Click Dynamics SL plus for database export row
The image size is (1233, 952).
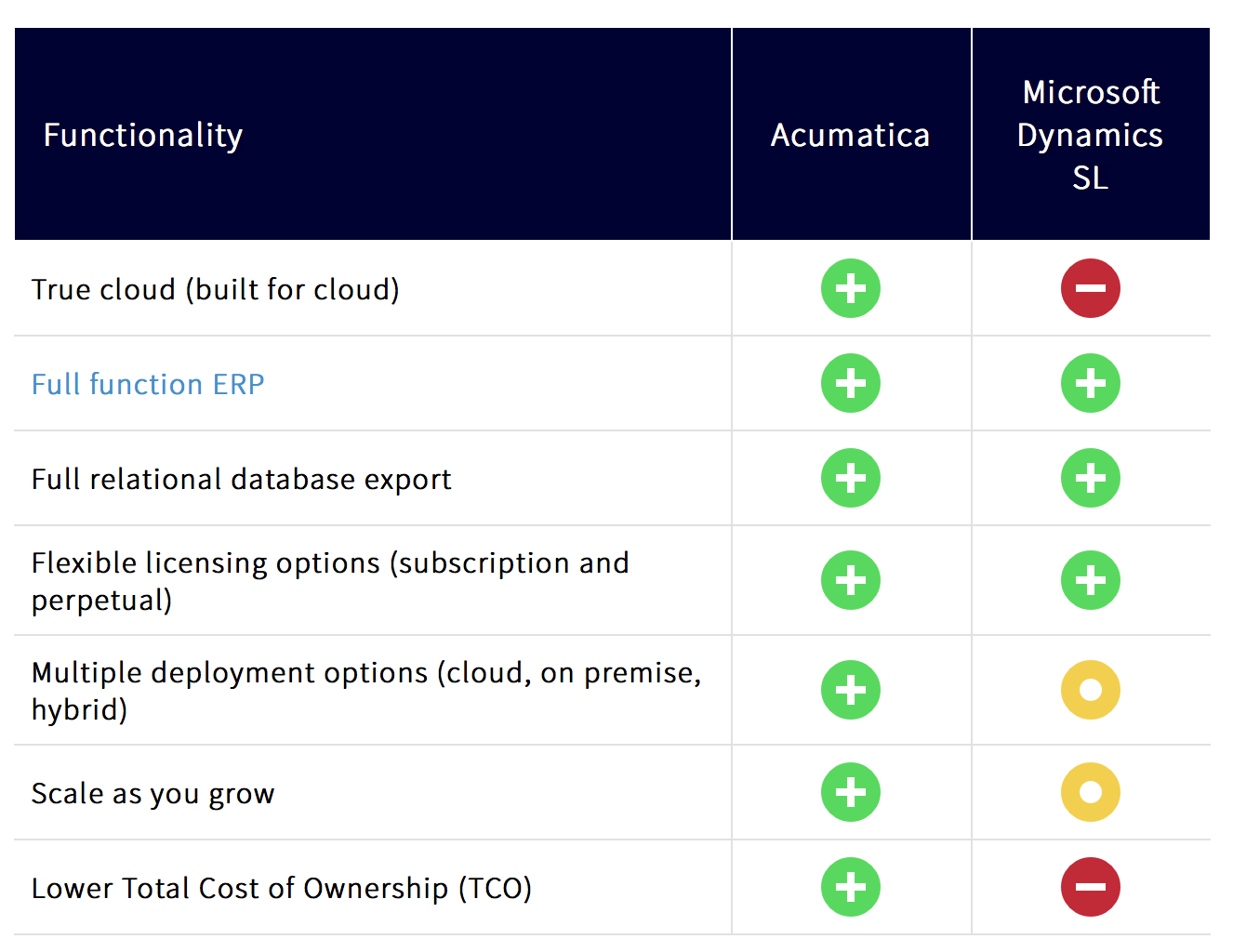pyautogui.click(x=1090, y=478)
